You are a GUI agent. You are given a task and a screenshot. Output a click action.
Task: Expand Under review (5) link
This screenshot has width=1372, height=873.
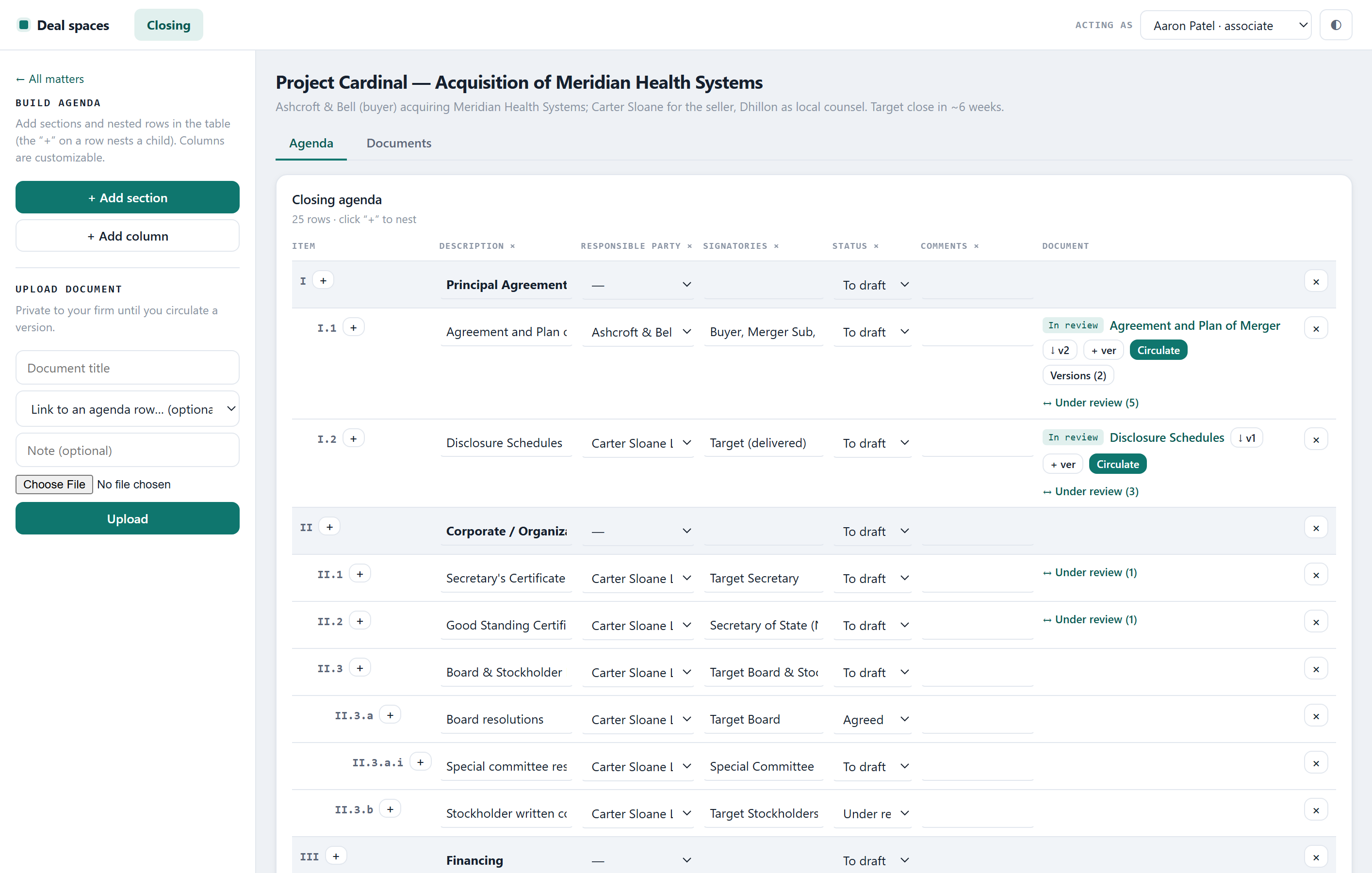click(1091, 403)
